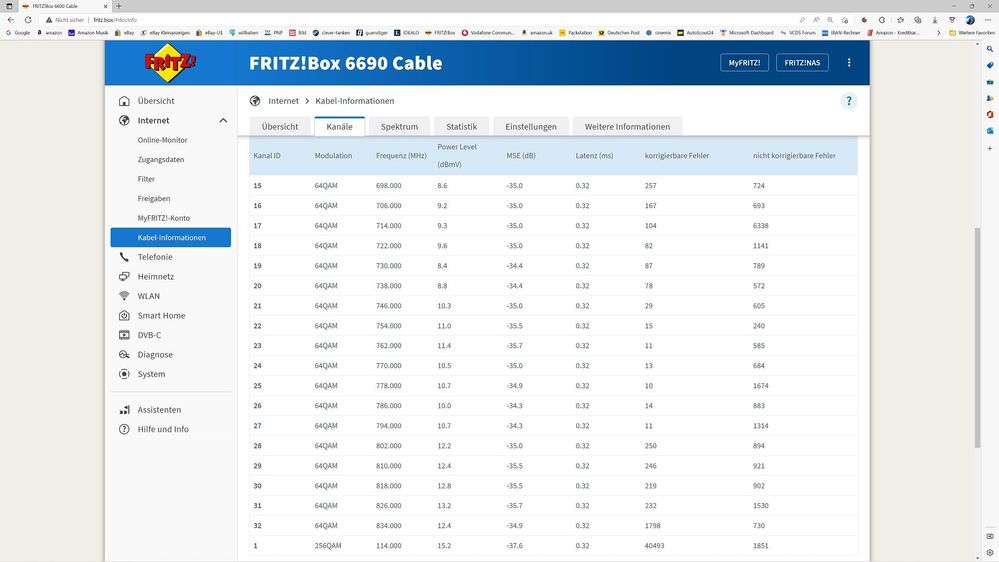Click frequency cell 698.000
This screenshot has height=562, width=999.
coord(389,185)
